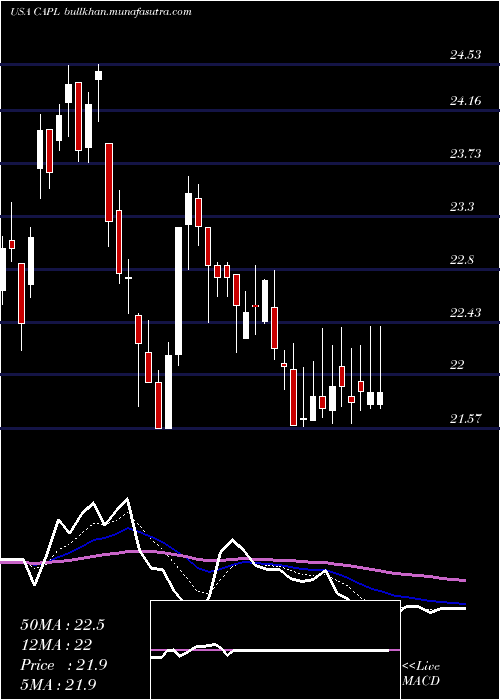Click the 22.43 price level label

466,312
